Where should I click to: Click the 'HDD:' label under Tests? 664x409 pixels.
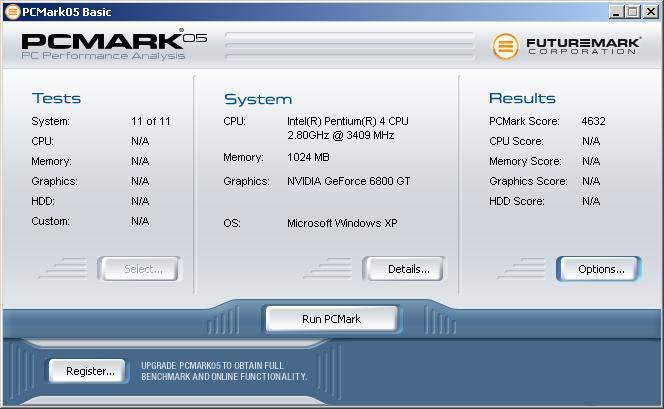(x=43, y=201)
